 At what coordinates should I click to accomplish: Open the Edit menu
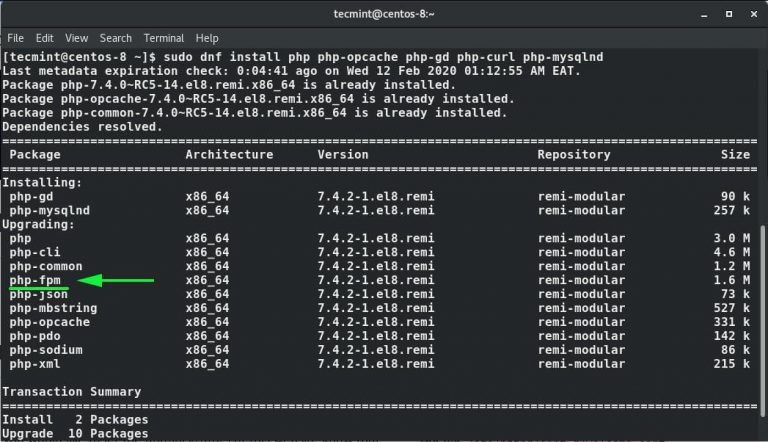[46, 38]
